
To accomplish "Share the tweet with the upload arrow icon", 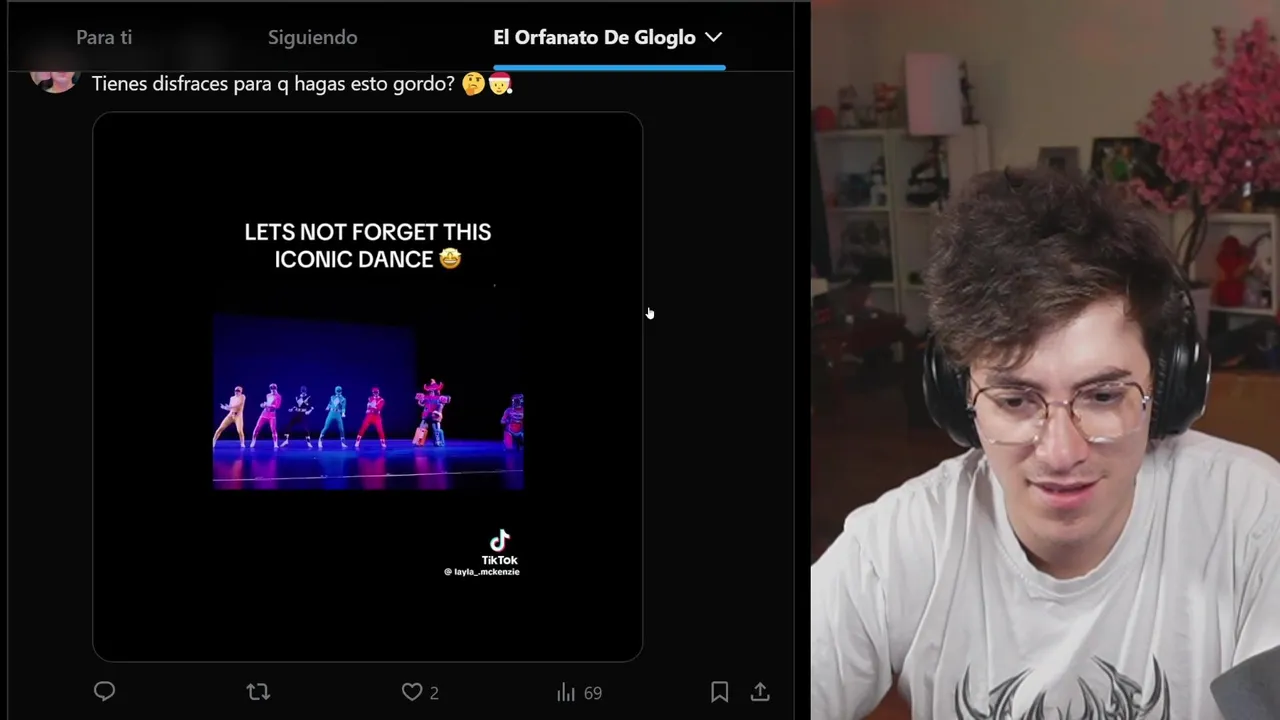I will [x=760, y=692].
